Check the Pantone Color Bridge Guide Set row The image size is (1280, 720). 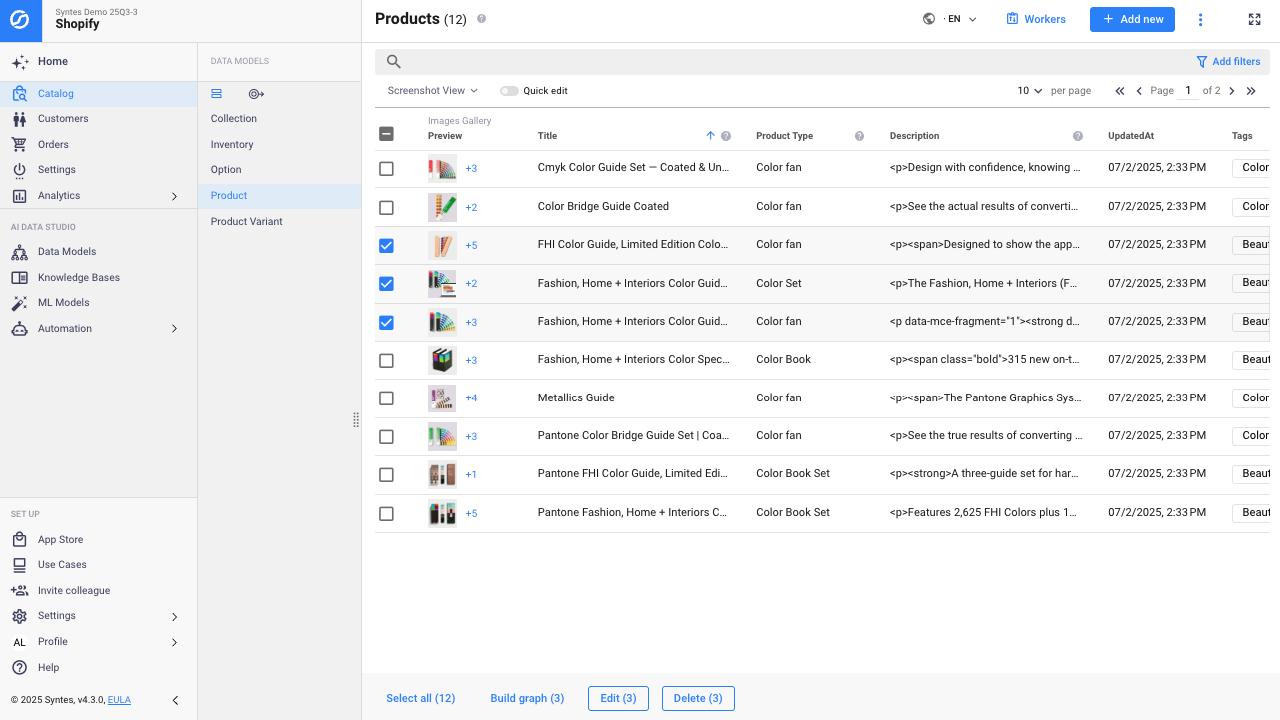387,437
